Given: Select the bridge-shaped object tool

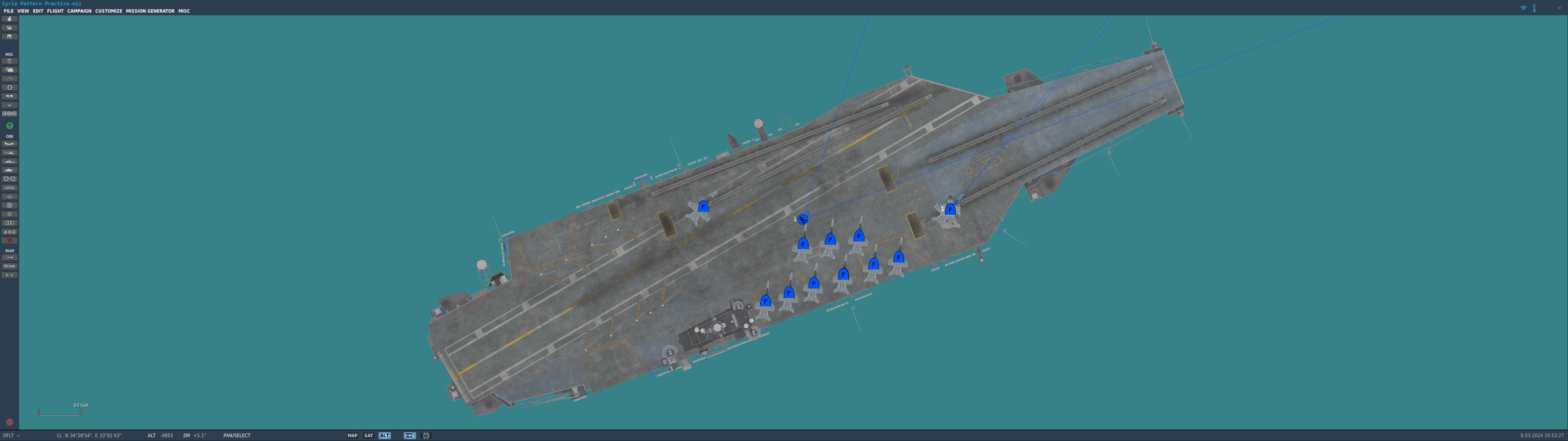Looking at the screenshot, I should (x=9, y=188).
